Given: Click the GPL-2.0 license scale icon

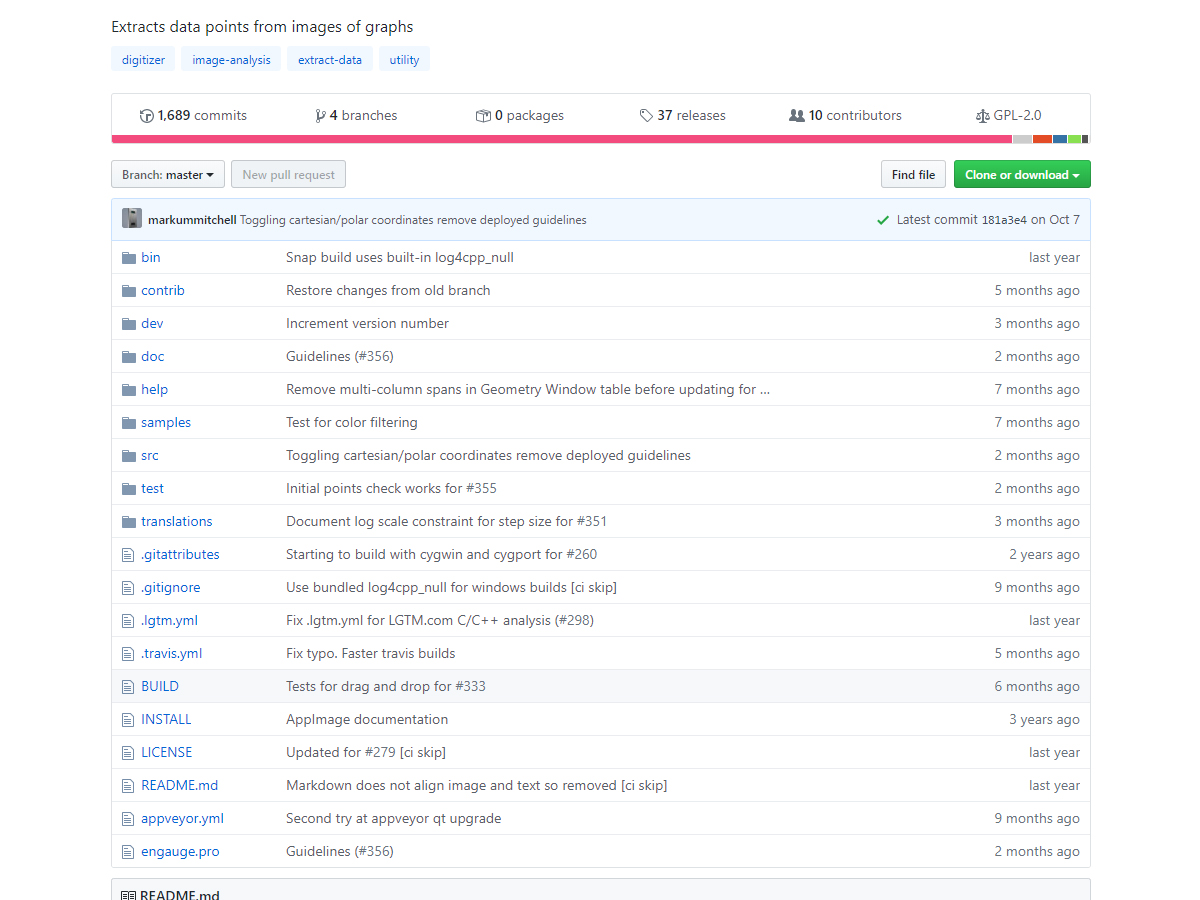Looking at the screenshot, I should click(x=982, y=116).
